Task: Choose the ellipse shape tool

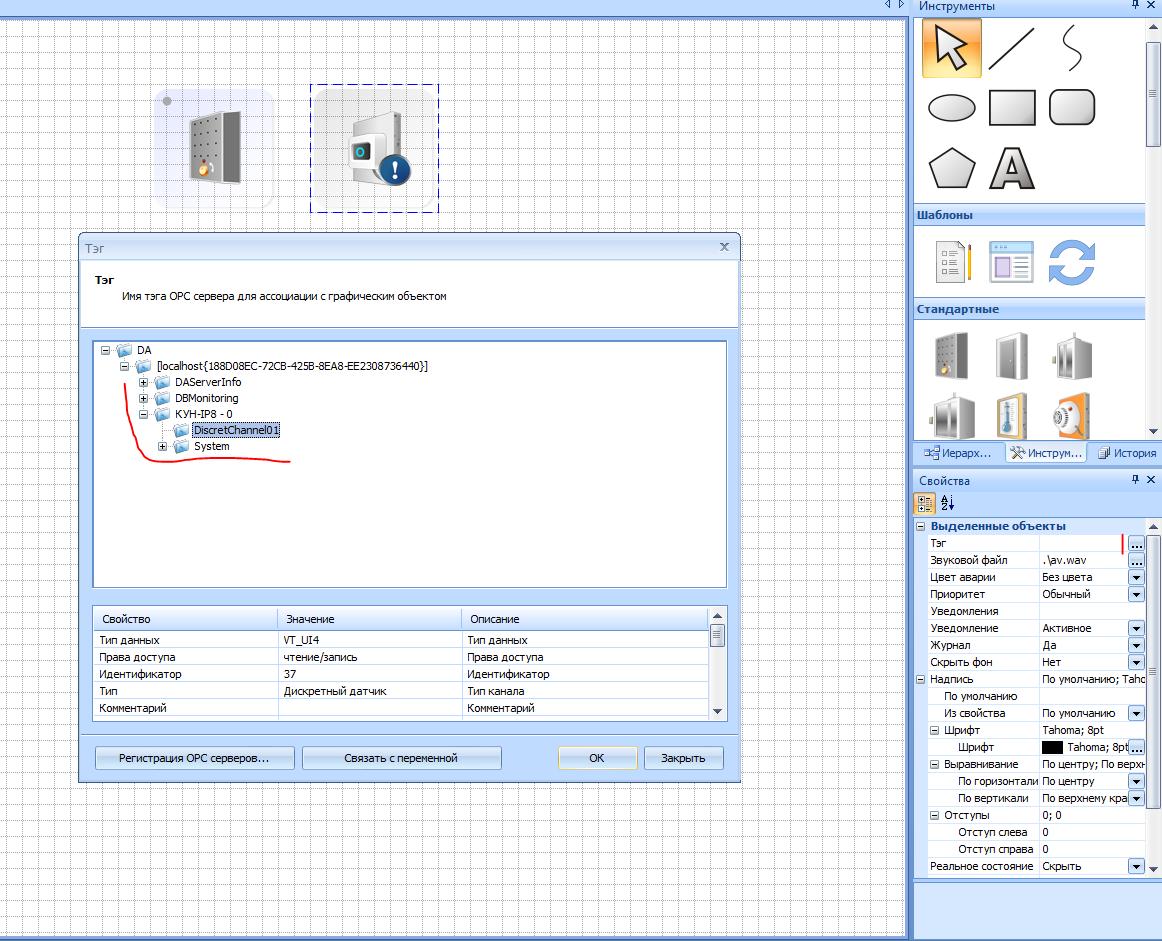Action: 951,108
